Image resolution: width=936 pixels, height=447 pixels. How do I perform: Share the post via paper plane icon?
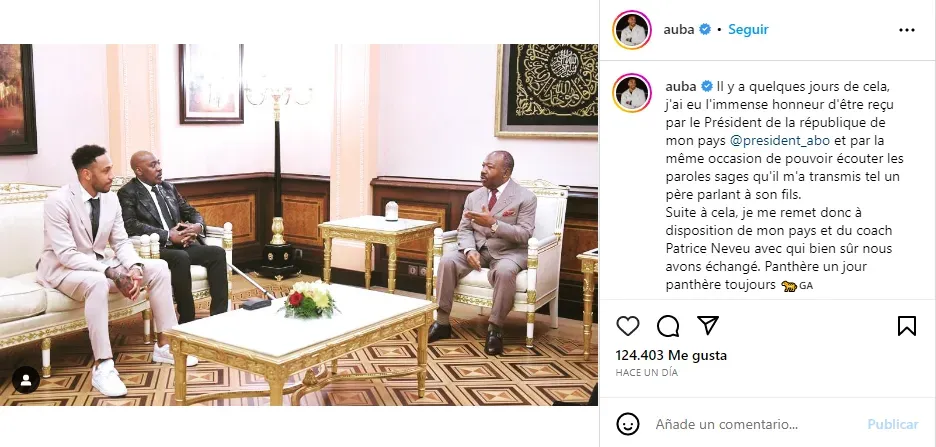point(708,325)
